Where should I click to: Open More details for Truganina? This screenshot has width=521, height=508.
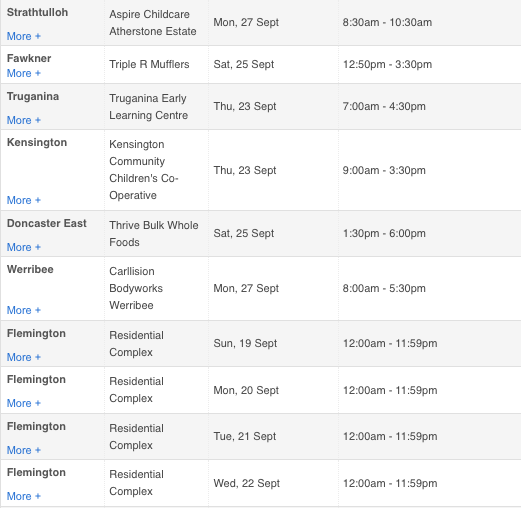(x=24, y=120)
